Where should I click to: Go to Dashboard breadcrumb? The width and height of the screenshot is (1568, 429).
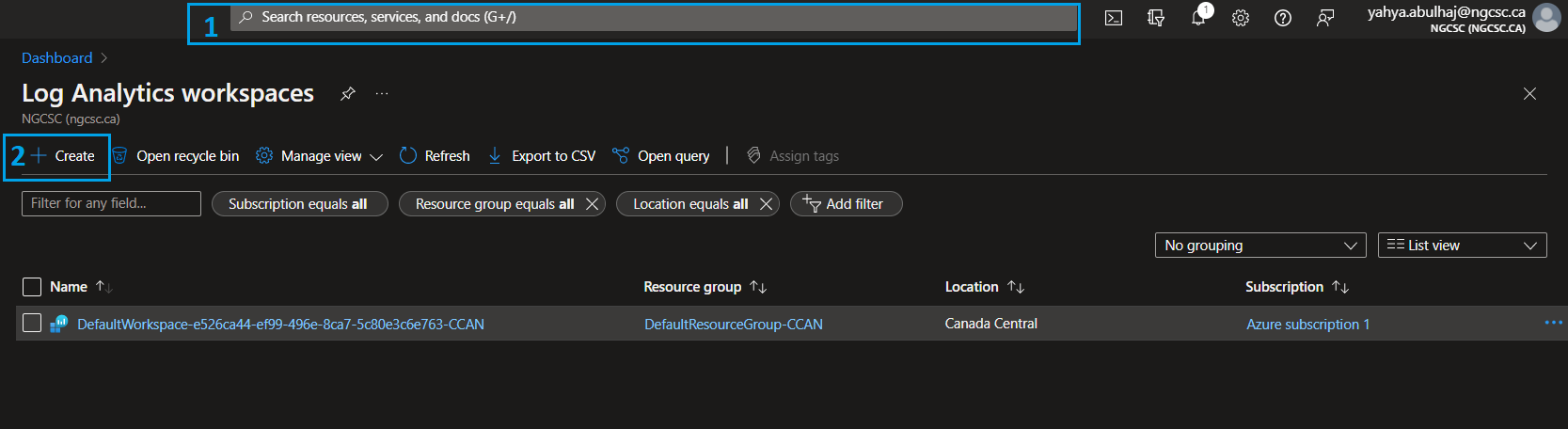[x=57, y=58]
